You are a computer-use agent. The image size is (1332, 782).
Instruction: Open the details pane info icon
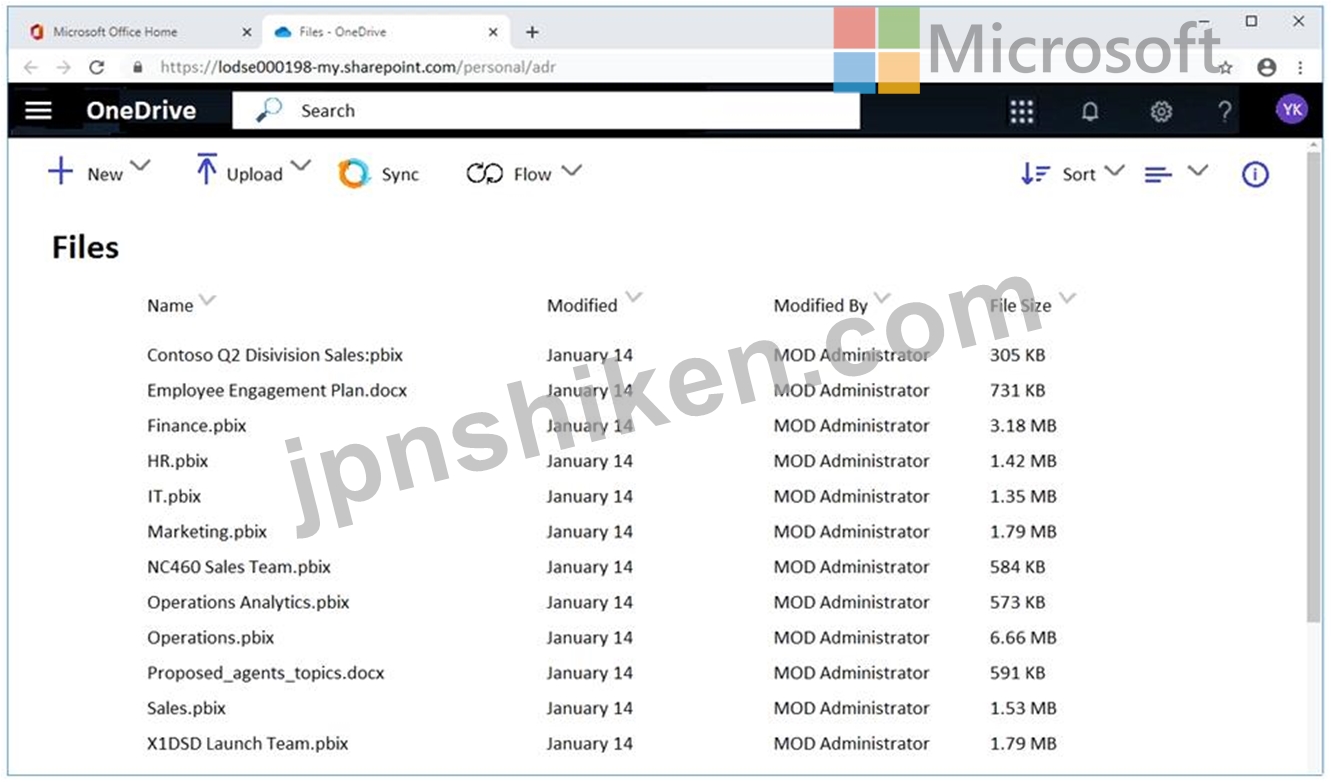click(x=1255, y=174)
